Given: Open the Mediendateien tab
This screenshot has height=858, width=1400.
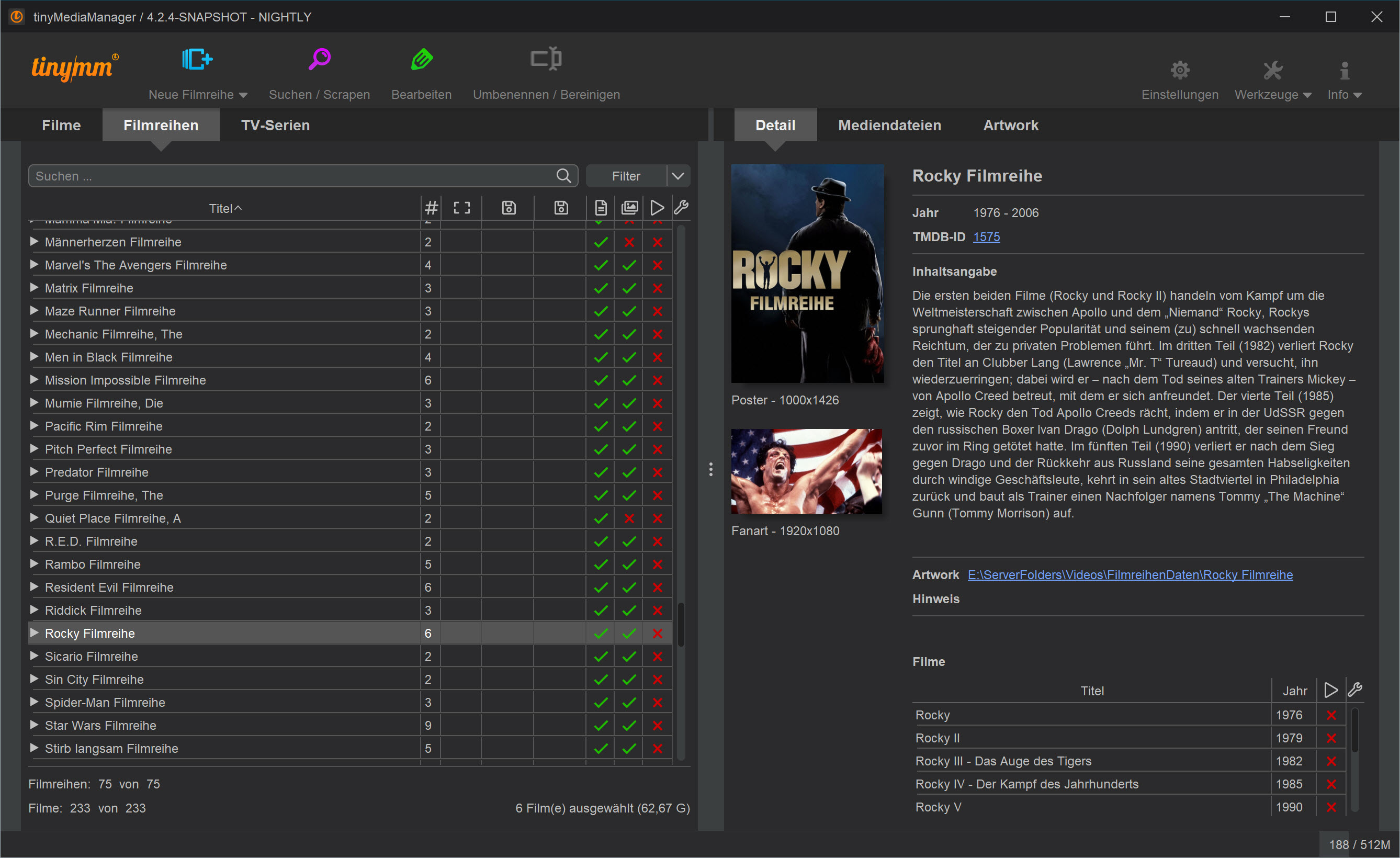Looking at the screenshot, I should click(x=889, y=125).
